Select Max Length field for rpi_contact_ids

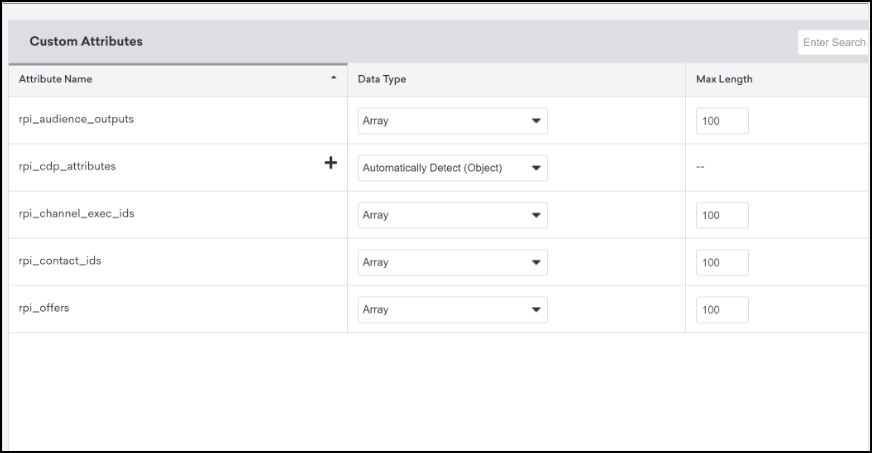point(722,262)
